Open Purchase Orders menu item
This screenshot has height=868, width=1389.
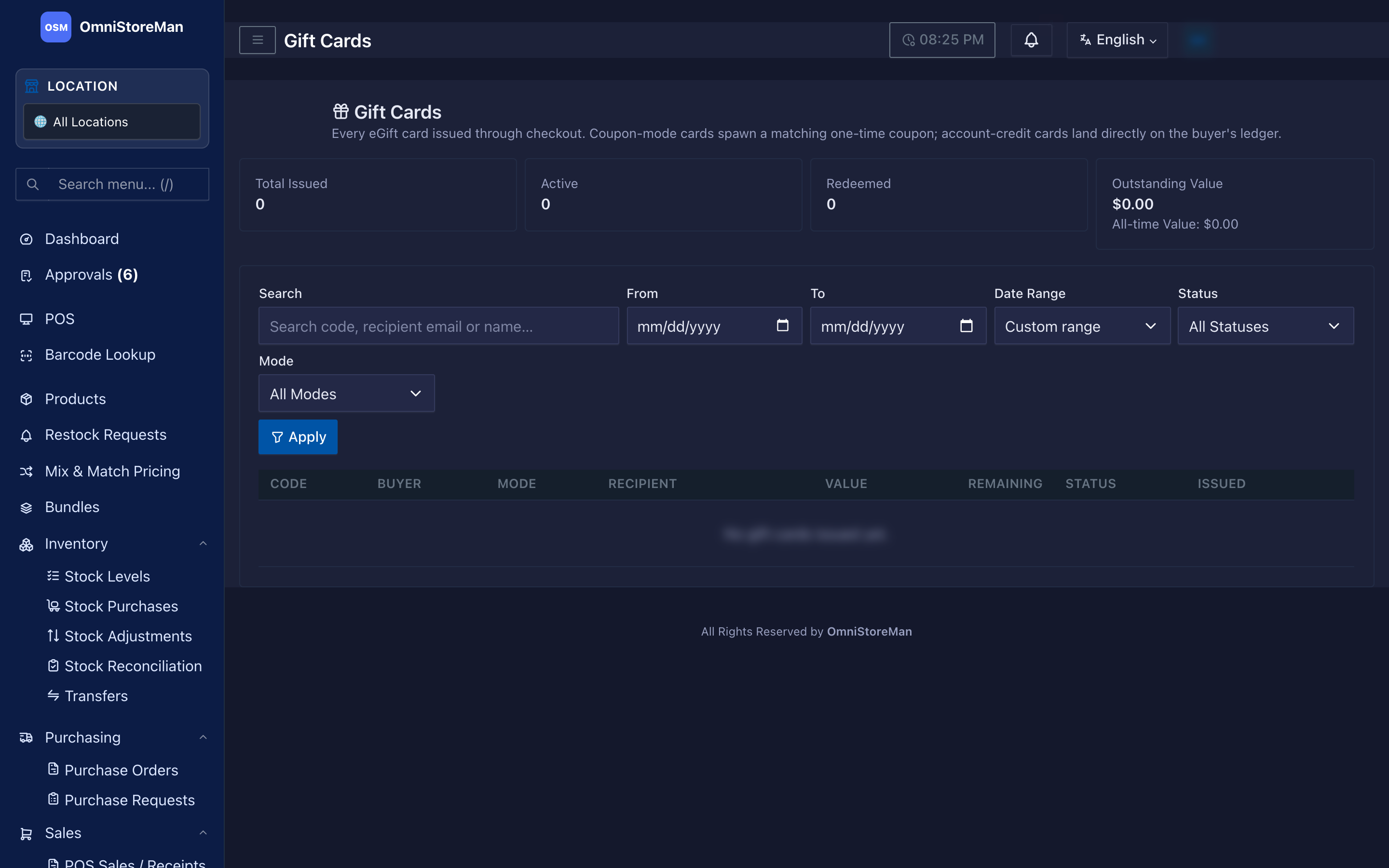tap(121, 770)
